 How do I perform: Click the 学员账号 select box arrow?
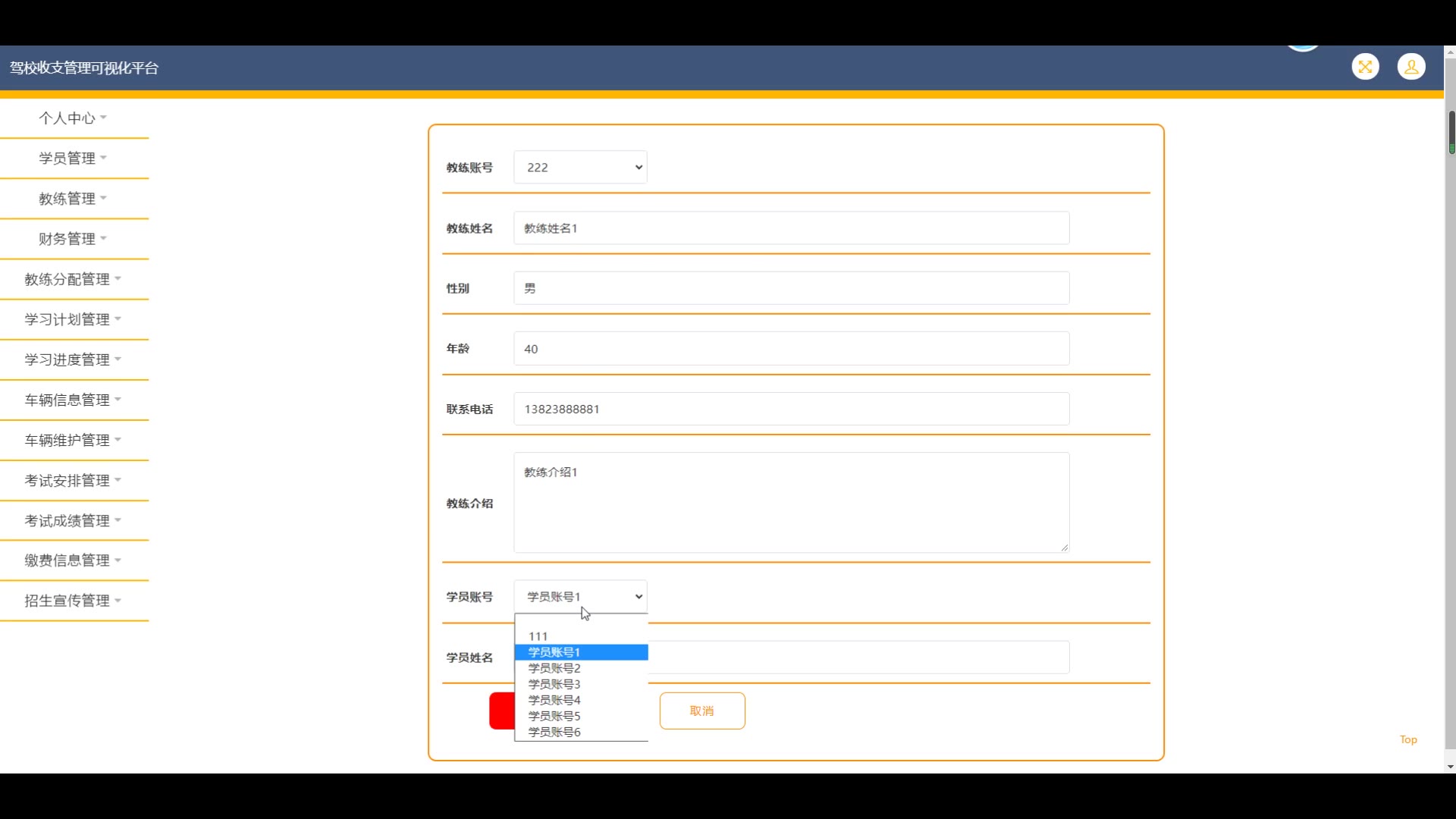639,597
